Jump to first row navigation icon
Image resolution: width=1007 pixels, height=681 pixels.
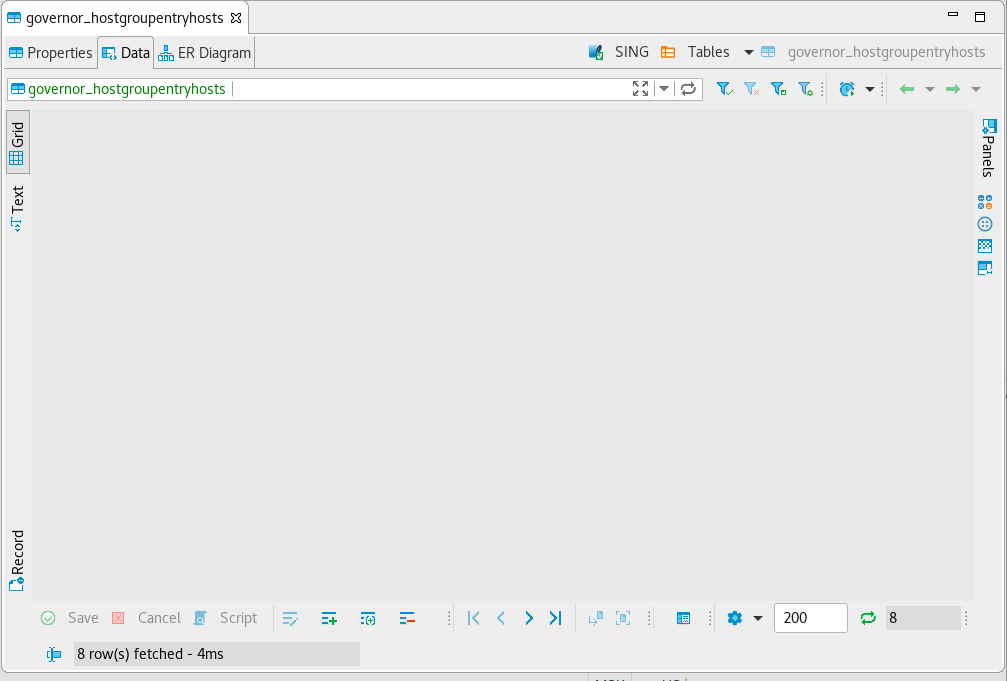[474, 618]
